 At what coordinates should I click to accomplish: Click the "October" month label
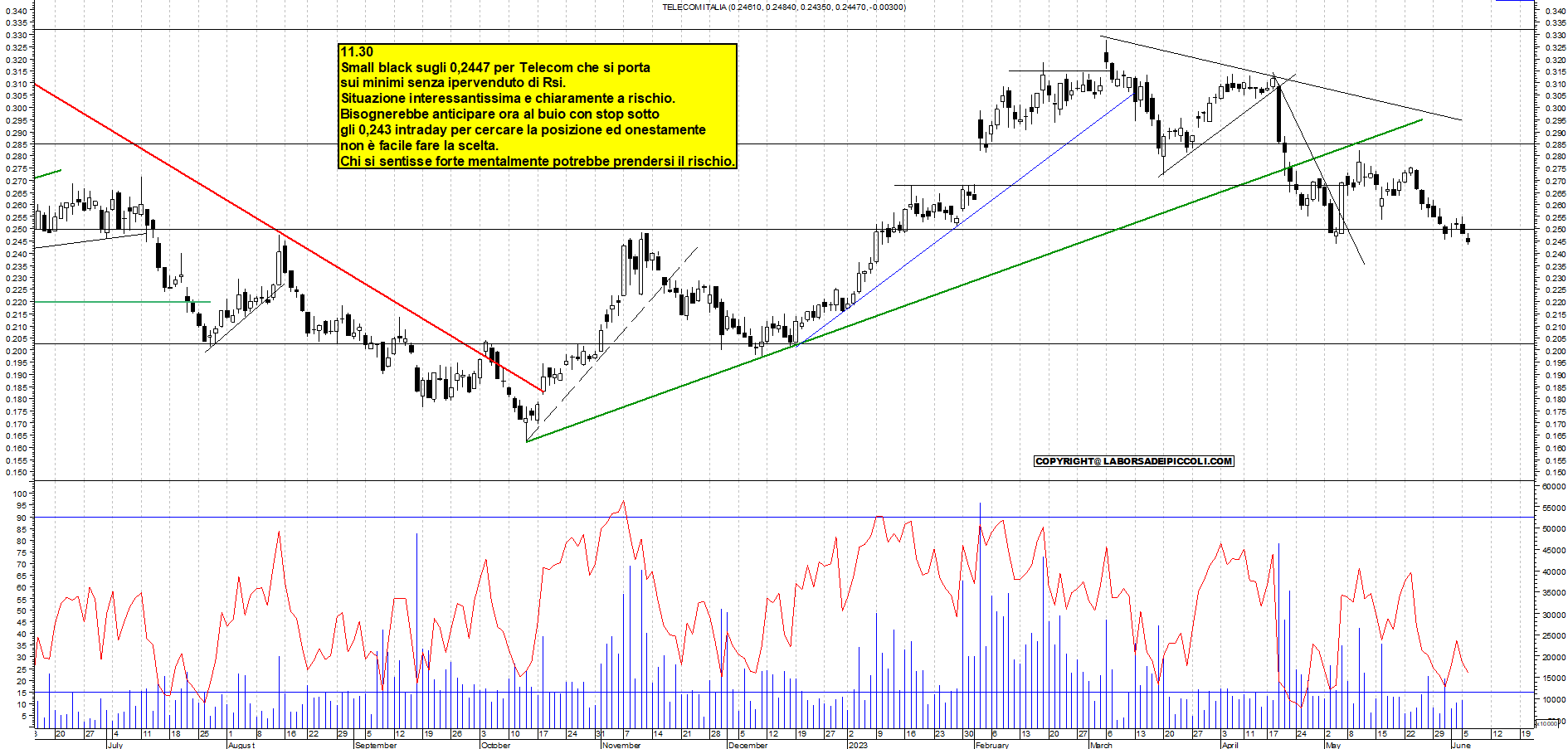(x=496, y=745)
